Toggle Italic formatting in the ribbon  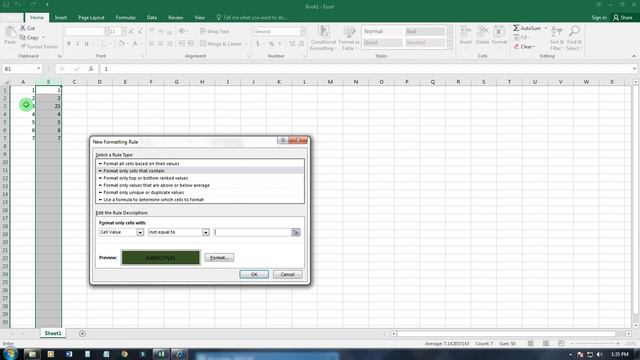(x=78, y=44)
